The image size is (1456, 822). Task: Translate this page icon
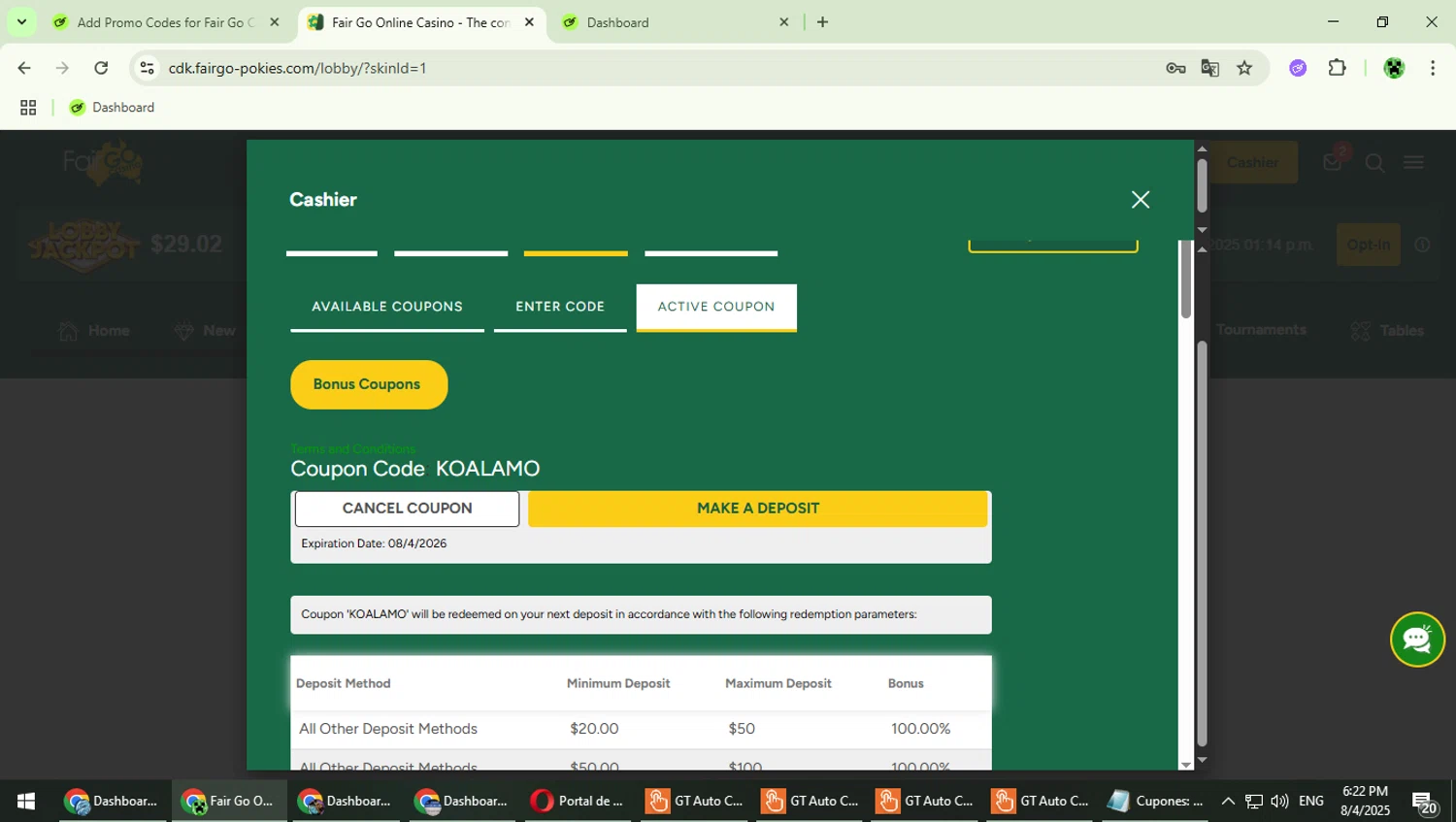(1210, 68)
